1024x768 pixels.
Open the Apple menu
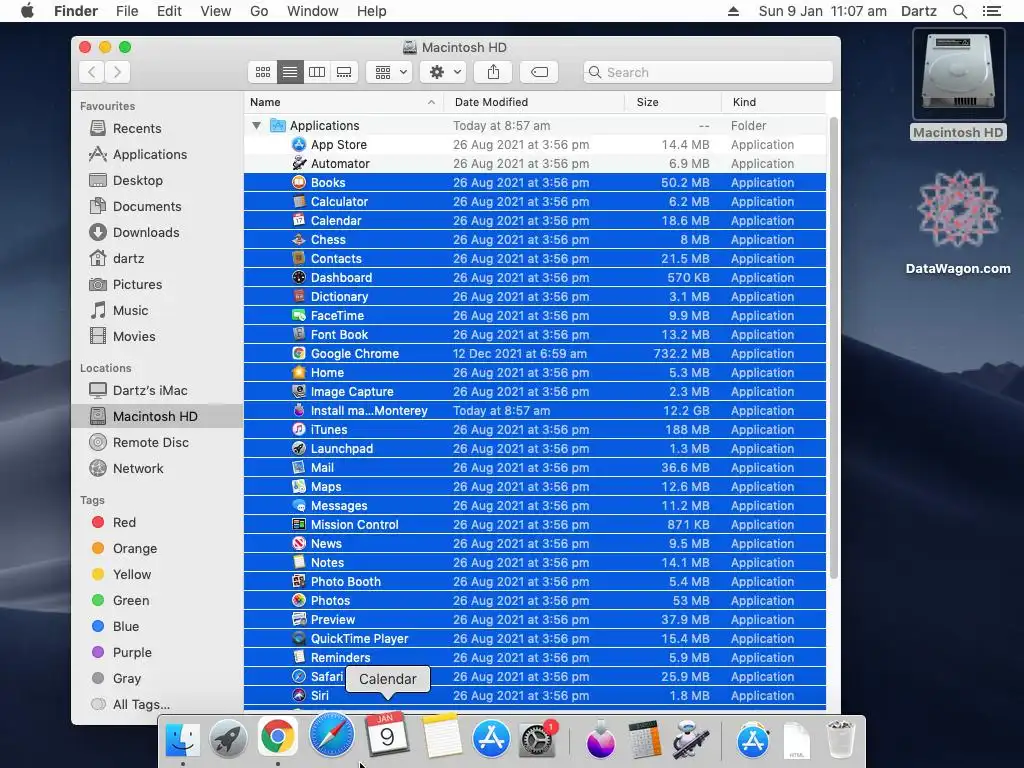(27, 11)
